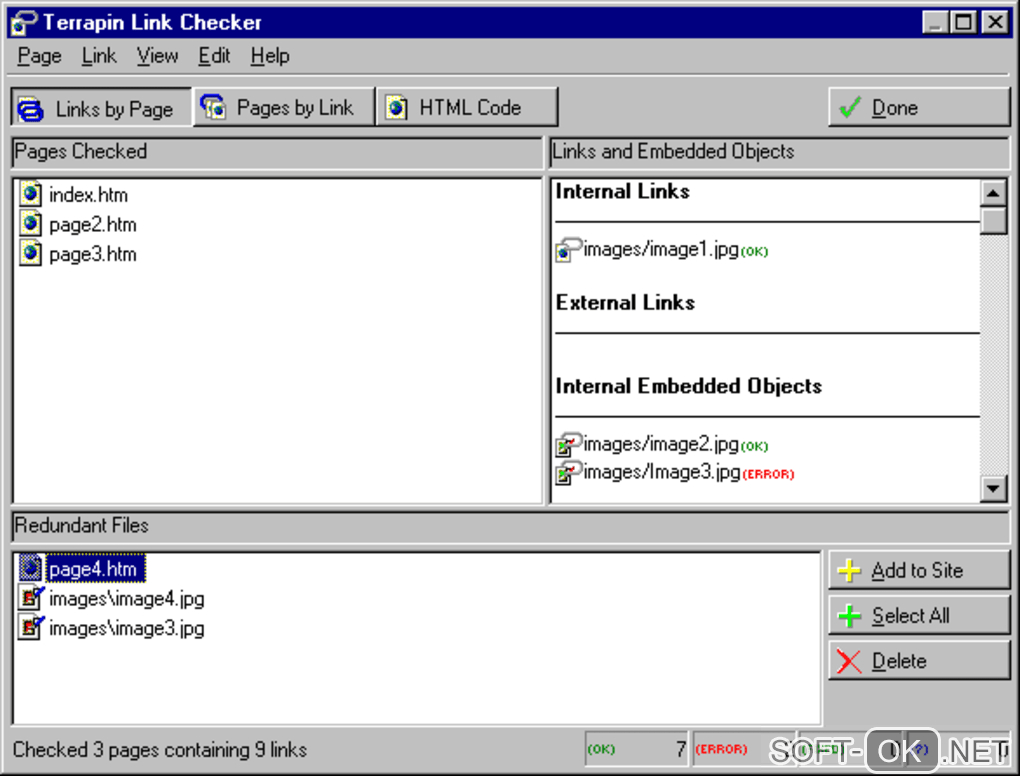The width and height of the screenshot is (1020, 776).
Task: Click the OK count in status bar
Action: coord(636,749)
